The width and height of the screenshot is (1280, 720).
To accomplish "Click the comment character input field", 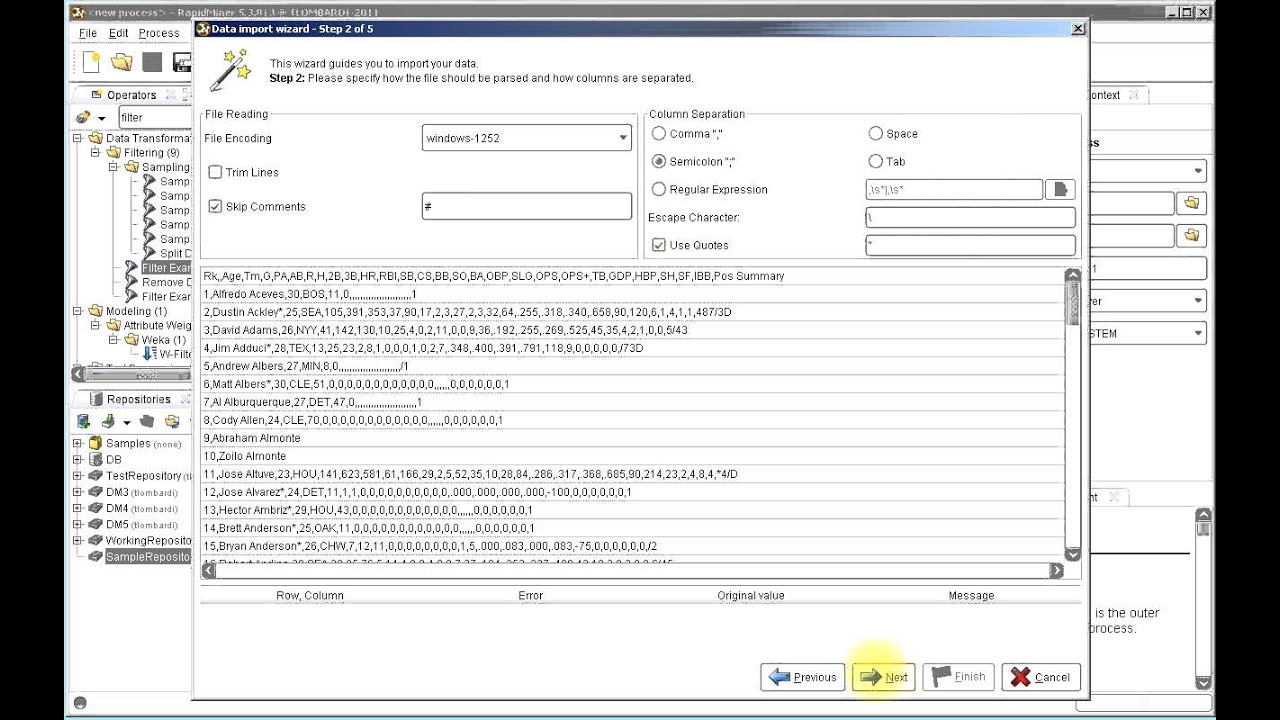I will click(x=527, y=206).
